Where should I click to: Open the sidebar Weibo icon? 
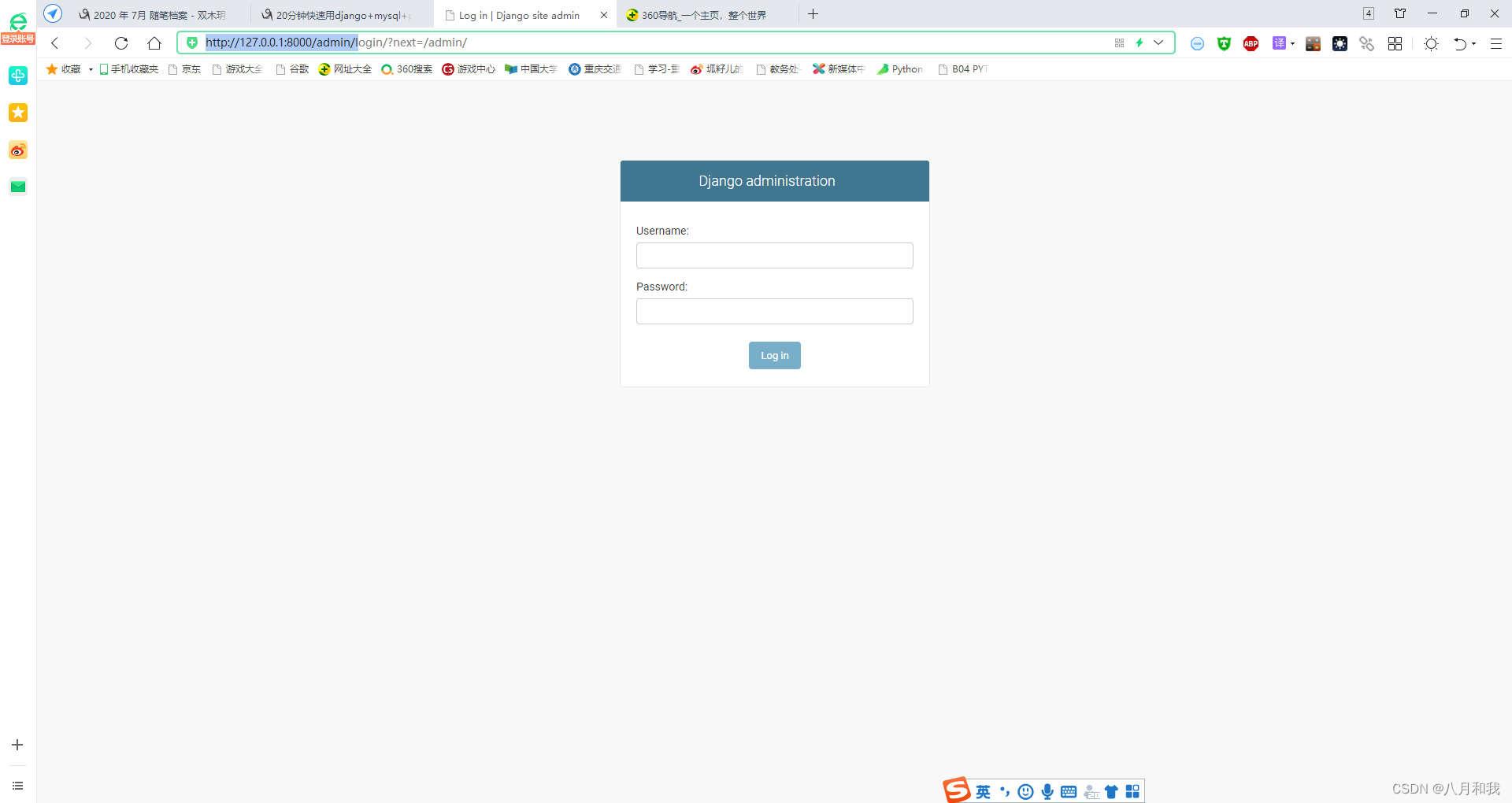[18, 150]
